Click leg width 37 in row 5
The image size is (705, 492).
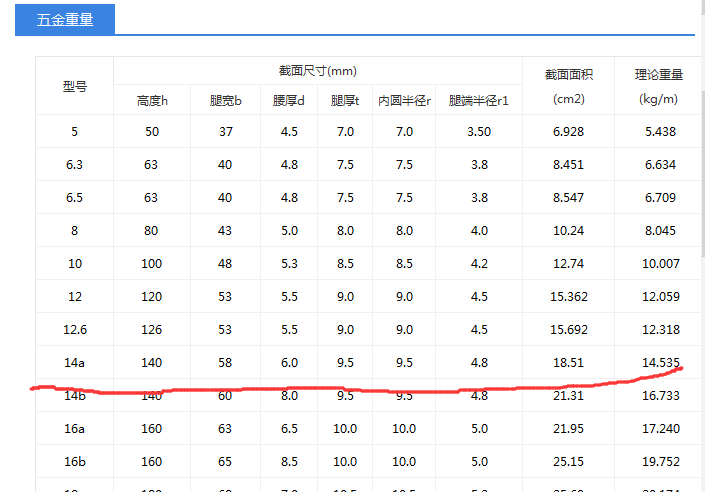(x=226, y=132)
